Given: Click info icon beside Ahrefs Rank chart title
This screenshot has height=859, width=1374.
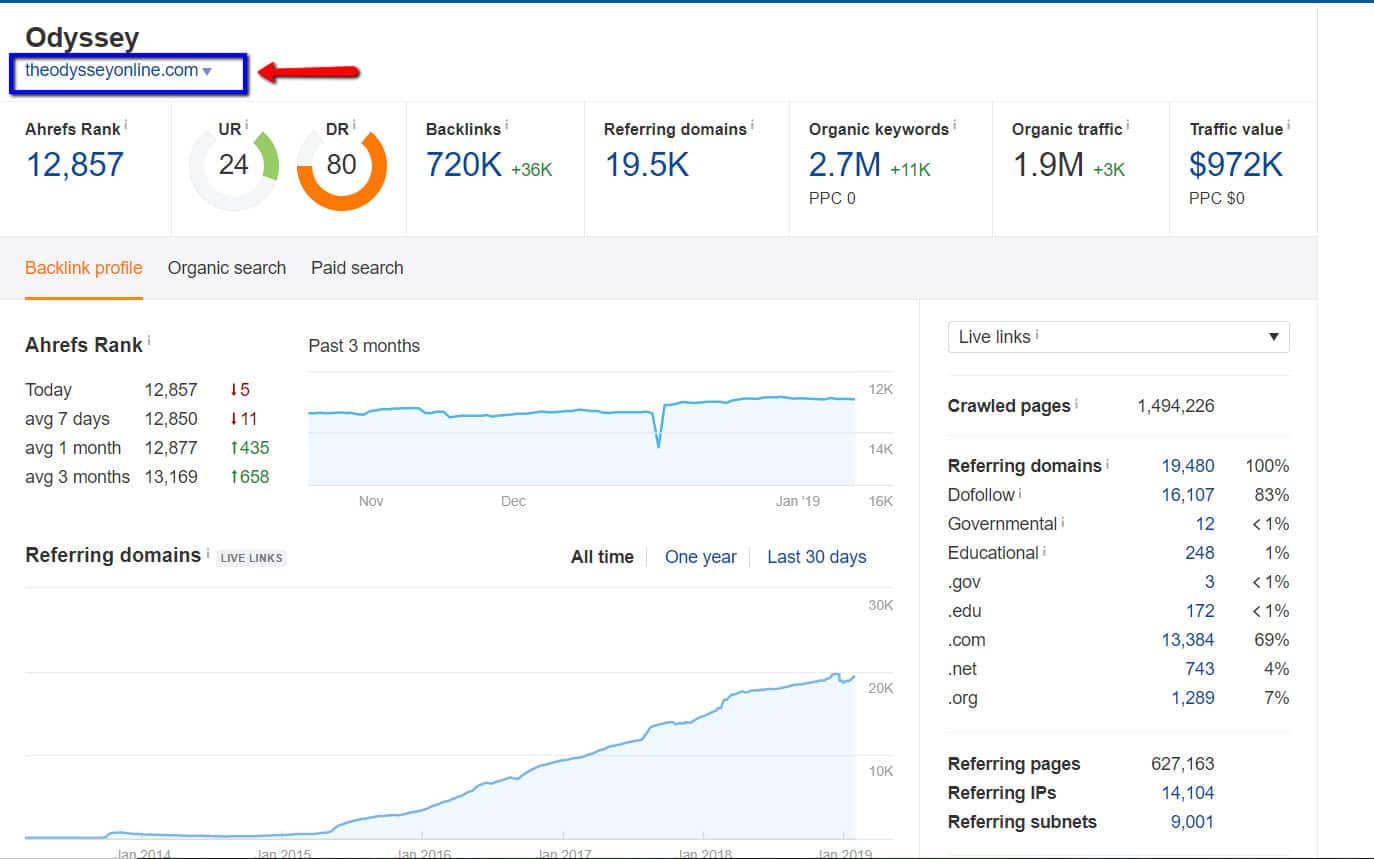Looking at the screenshot, I should [149, 341].
